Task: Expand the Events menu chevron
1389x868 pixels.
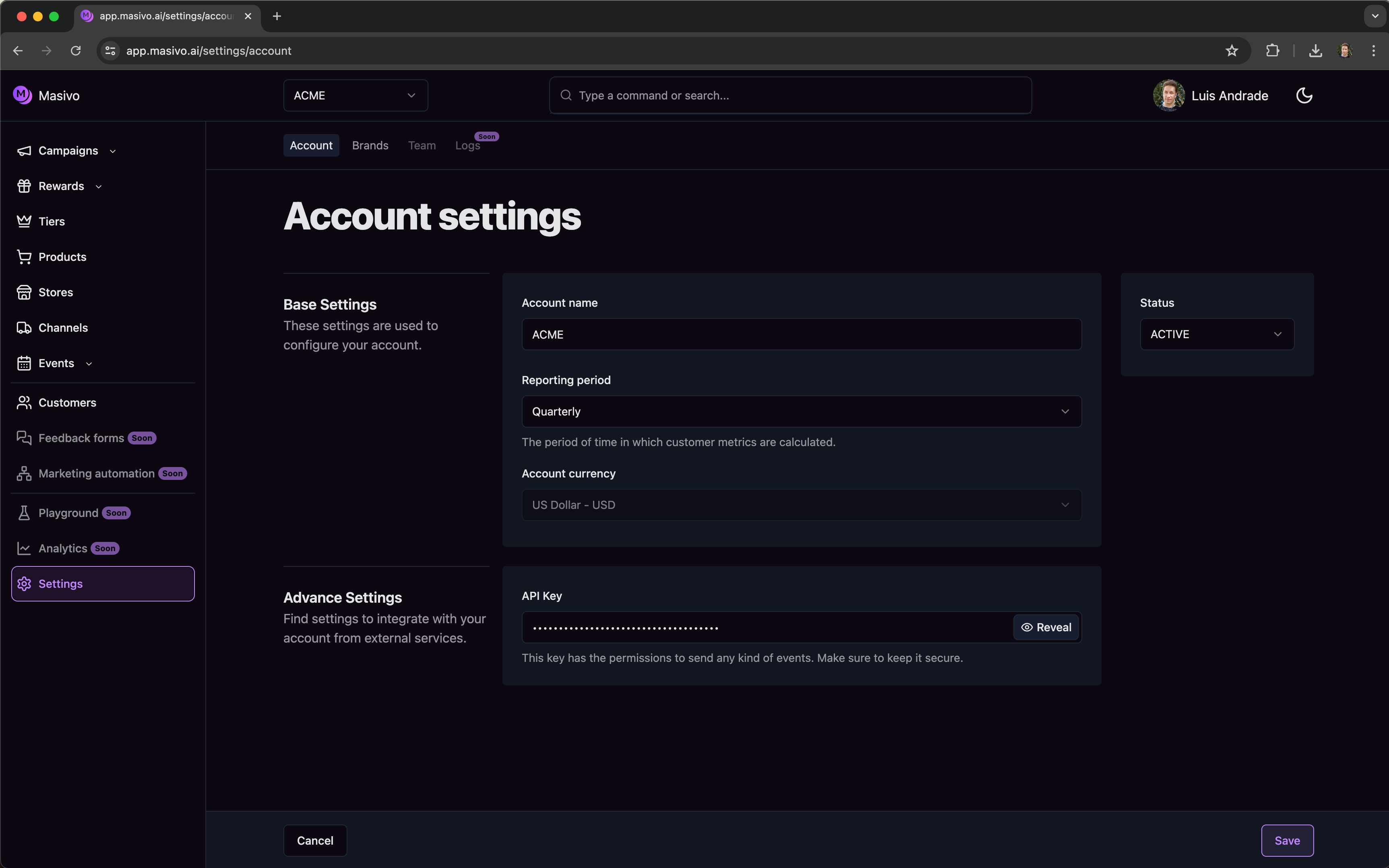Action: tap(89, 364)
